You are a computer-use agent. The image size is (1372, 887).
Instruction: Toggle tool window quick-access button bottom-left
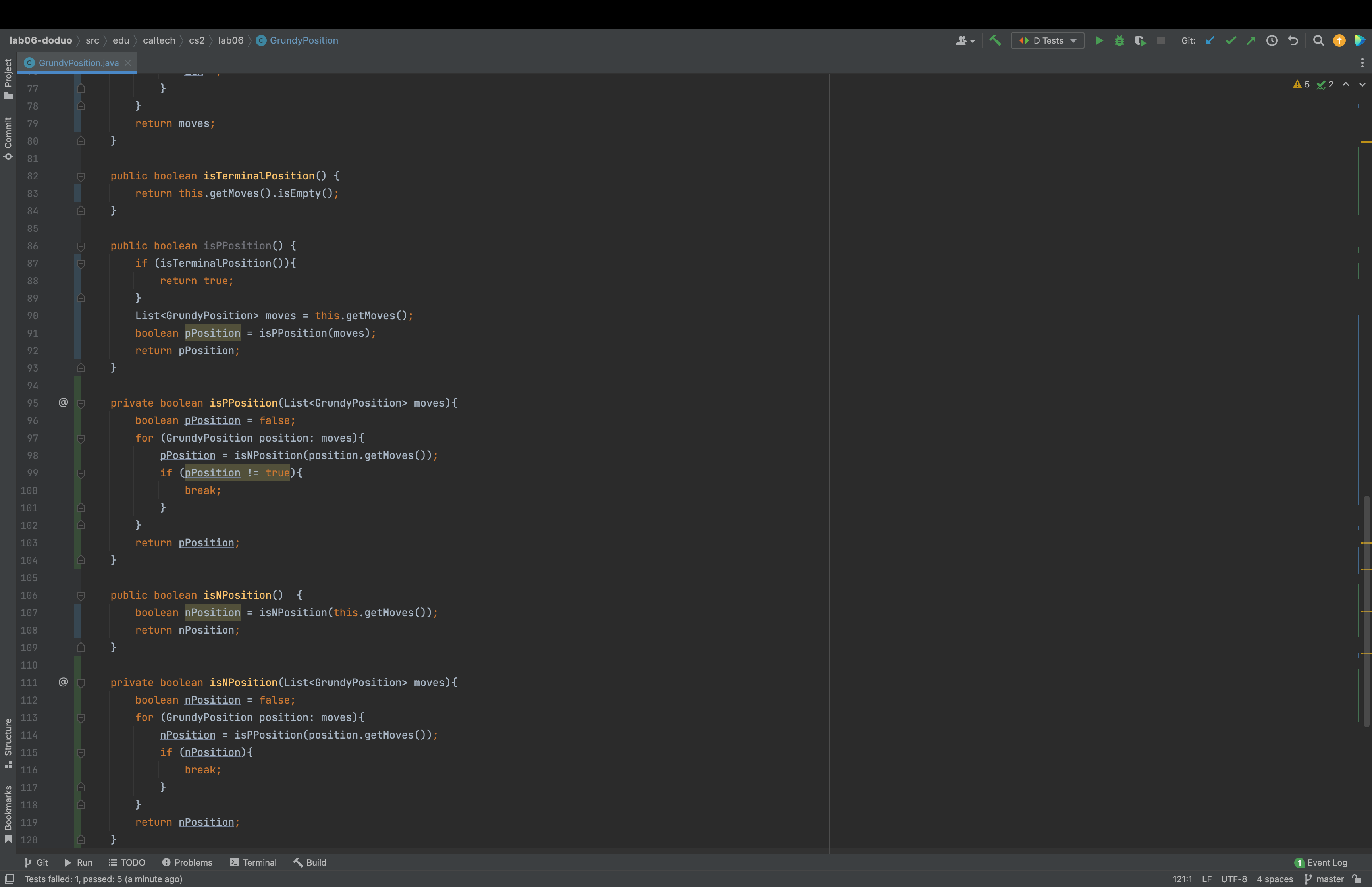[9, 879]
